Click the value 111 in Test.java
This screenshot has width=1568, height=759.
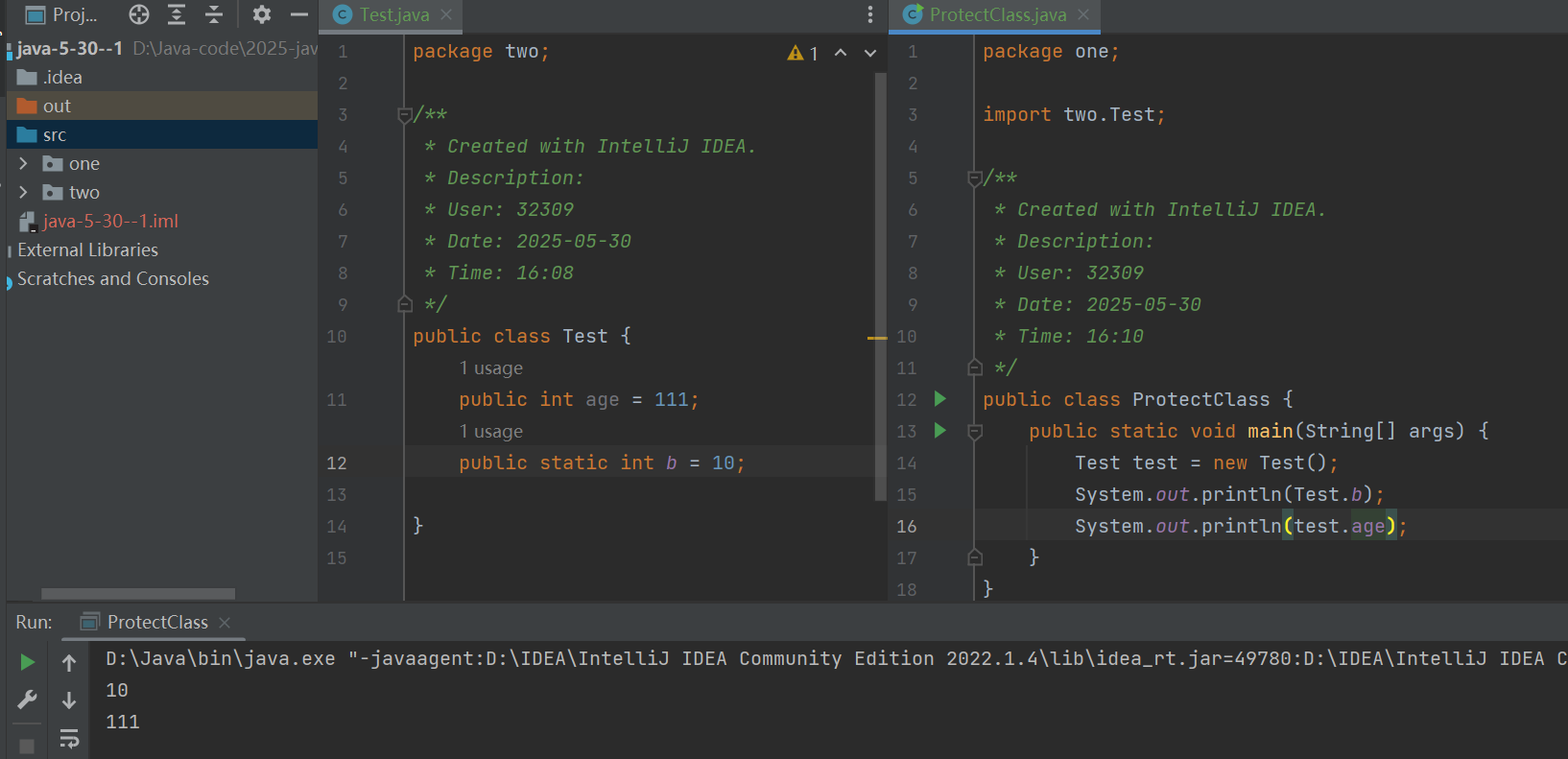672,400
